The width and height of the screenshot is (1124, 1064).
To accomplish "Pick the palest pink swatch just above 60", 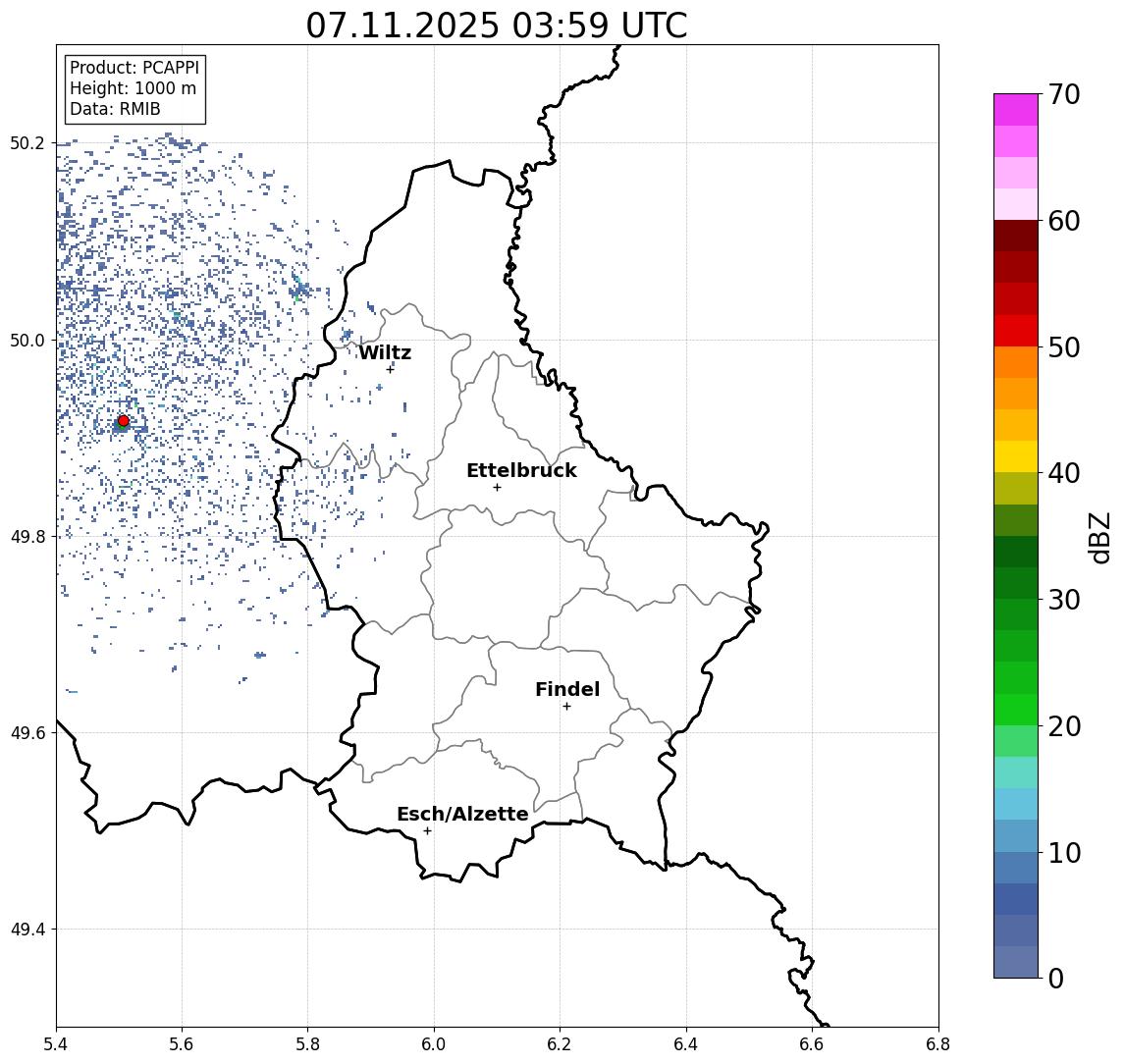I will coord(1016,204).
